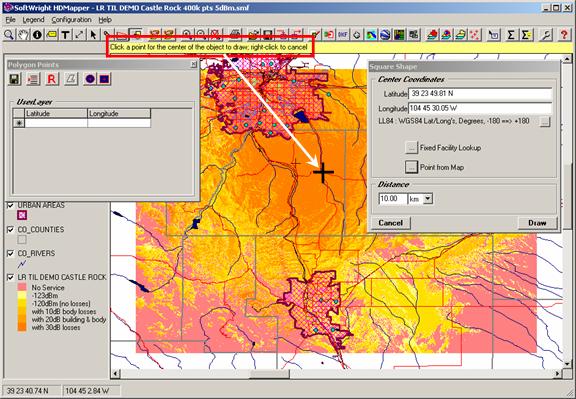Click the with 30dB losses legend label

[x=56, y=327]
